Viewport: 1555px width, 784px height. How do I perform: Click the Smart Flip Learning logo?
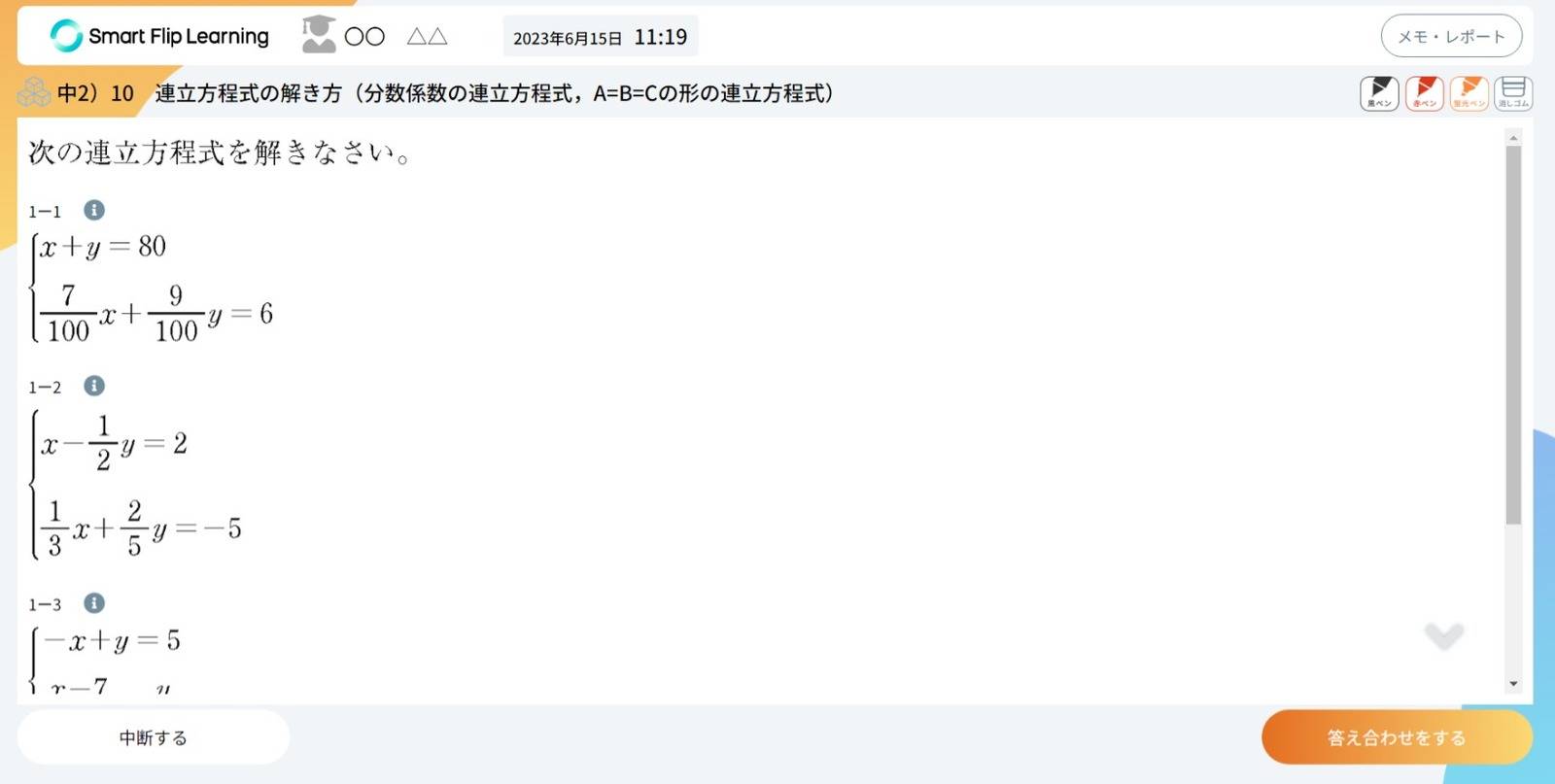tap(159, 36)
